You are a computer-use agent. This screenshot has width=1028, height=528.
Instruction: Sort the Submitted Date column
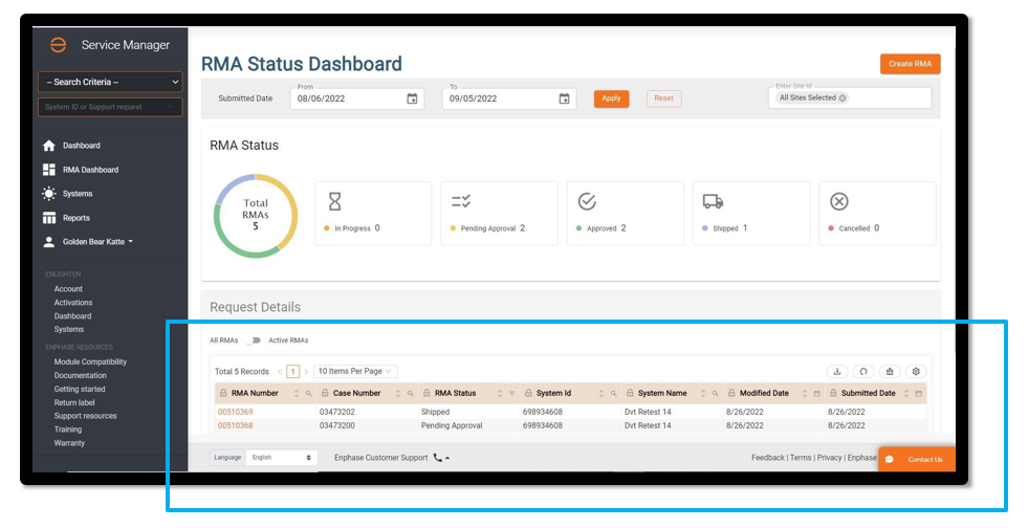[x=906, y=394]
